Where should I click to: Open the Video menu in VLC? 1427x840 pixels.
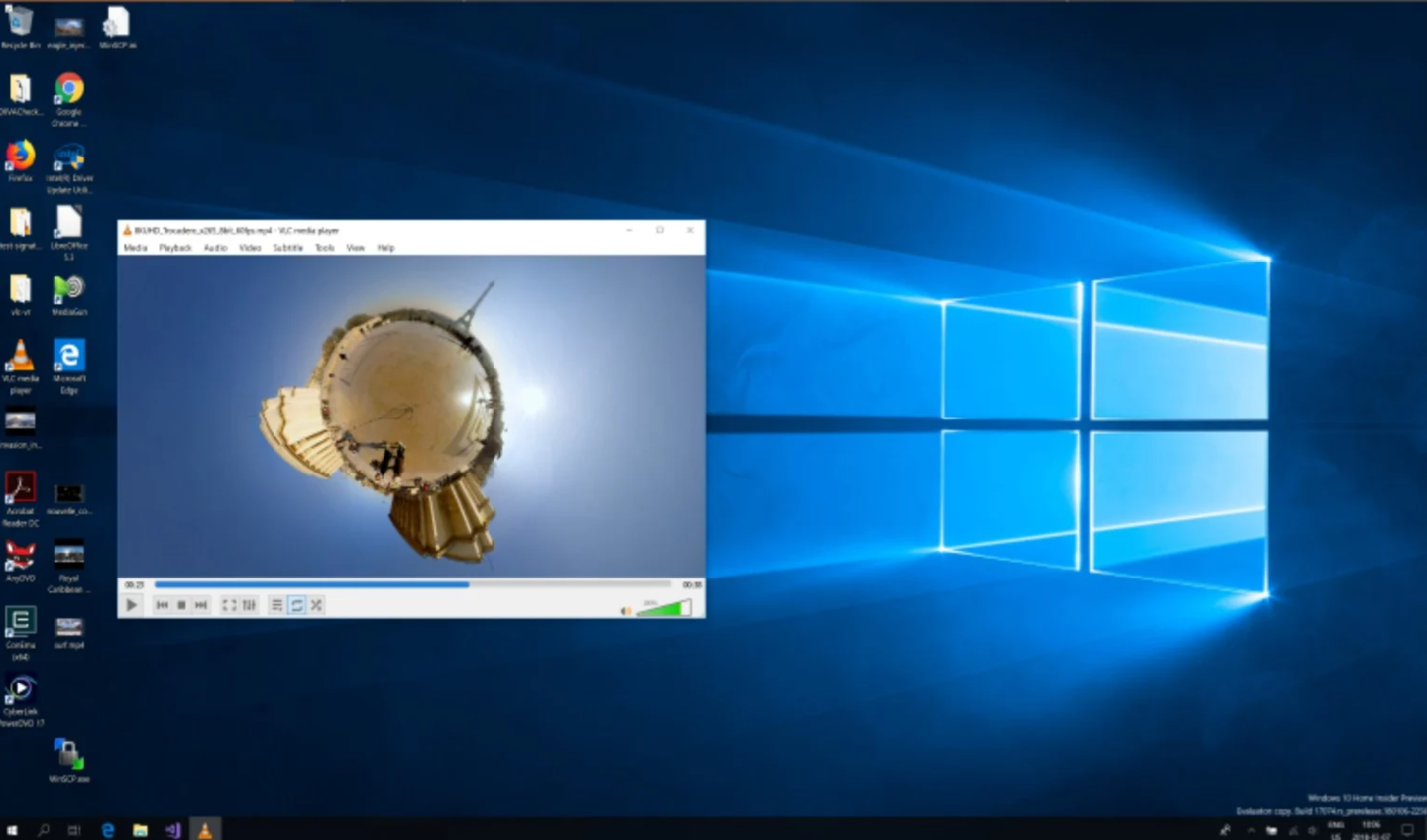[250, 248]
